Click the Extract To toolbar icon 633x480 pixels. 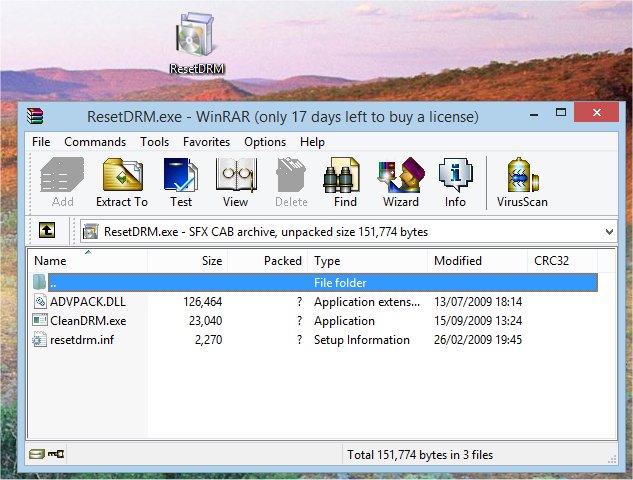click(122, 182)
